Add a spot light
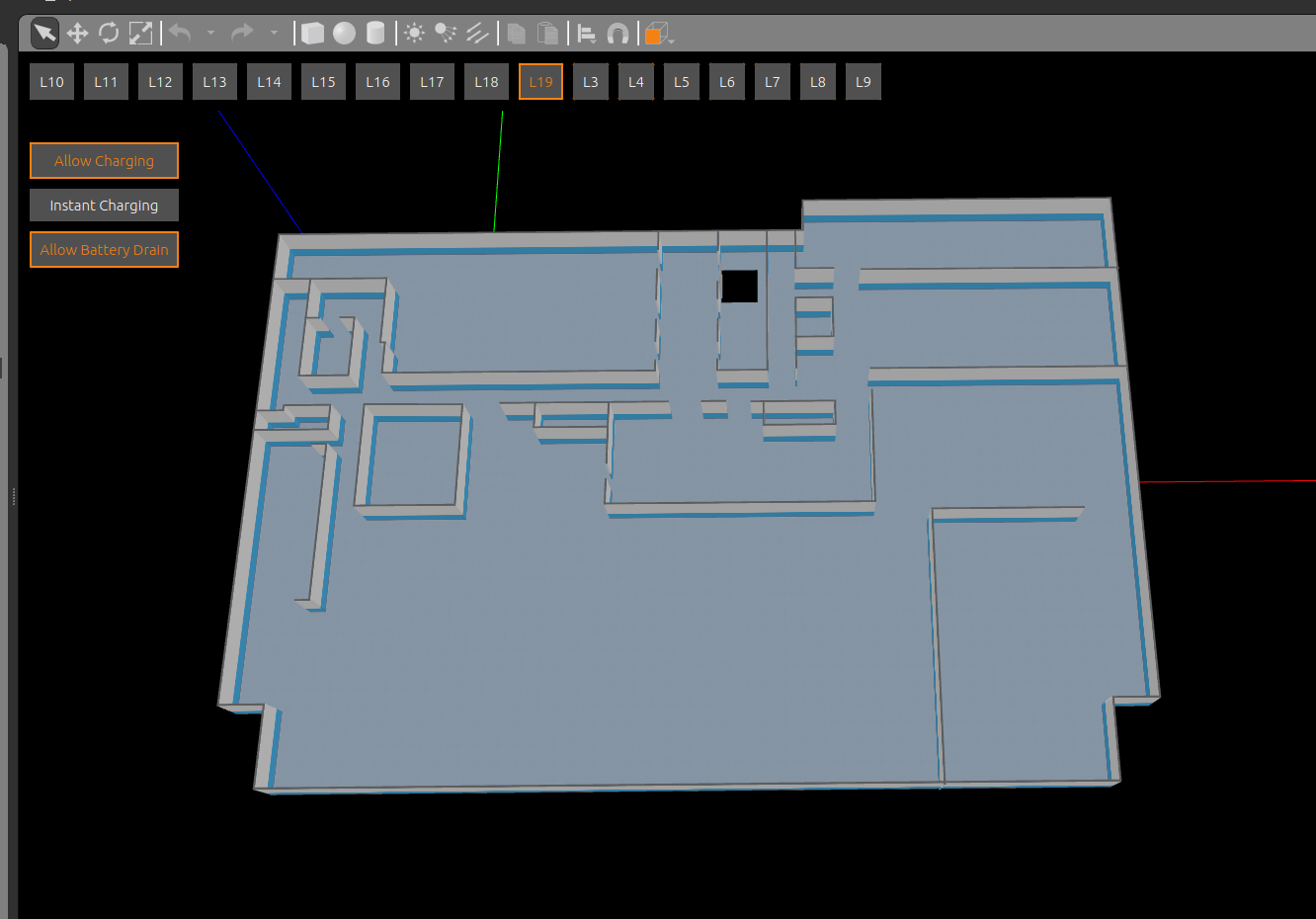Viewport: 1316px width, 919px height. (x=446, y=34)
